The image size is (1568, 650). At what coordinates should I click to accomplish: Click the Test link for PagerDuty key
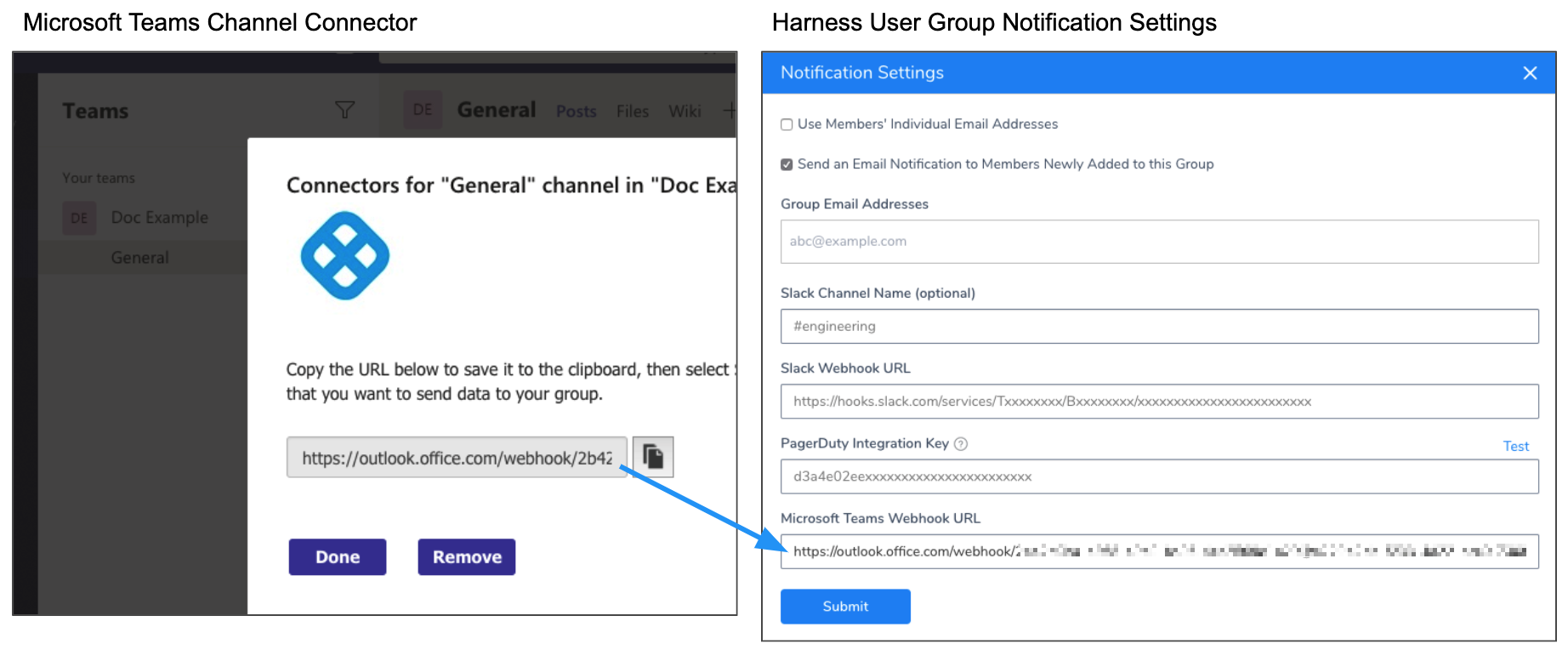tap(1515, 446)
